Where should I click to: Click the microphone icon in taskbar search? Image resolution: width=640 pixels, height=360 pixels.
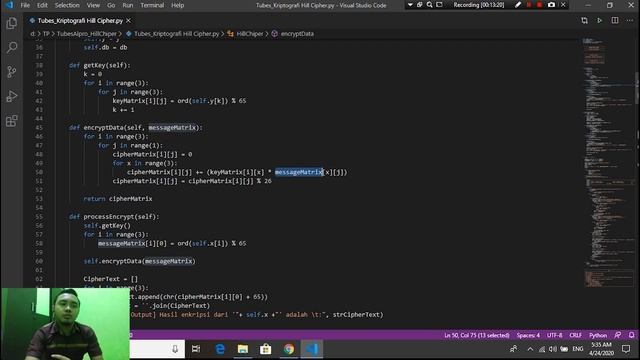[175, 349]
